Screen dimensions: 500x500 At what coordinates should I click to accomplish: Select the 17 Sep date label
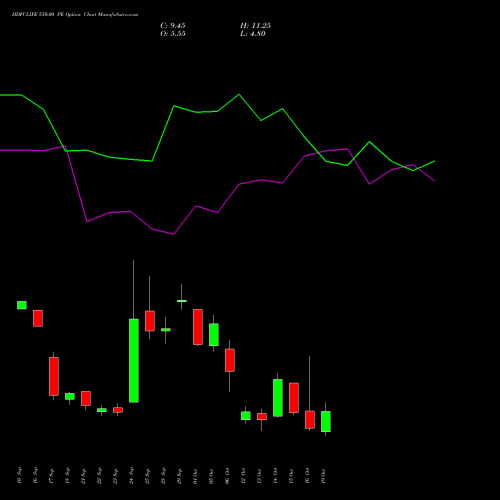pyautogui.click(x=51, y=476)
